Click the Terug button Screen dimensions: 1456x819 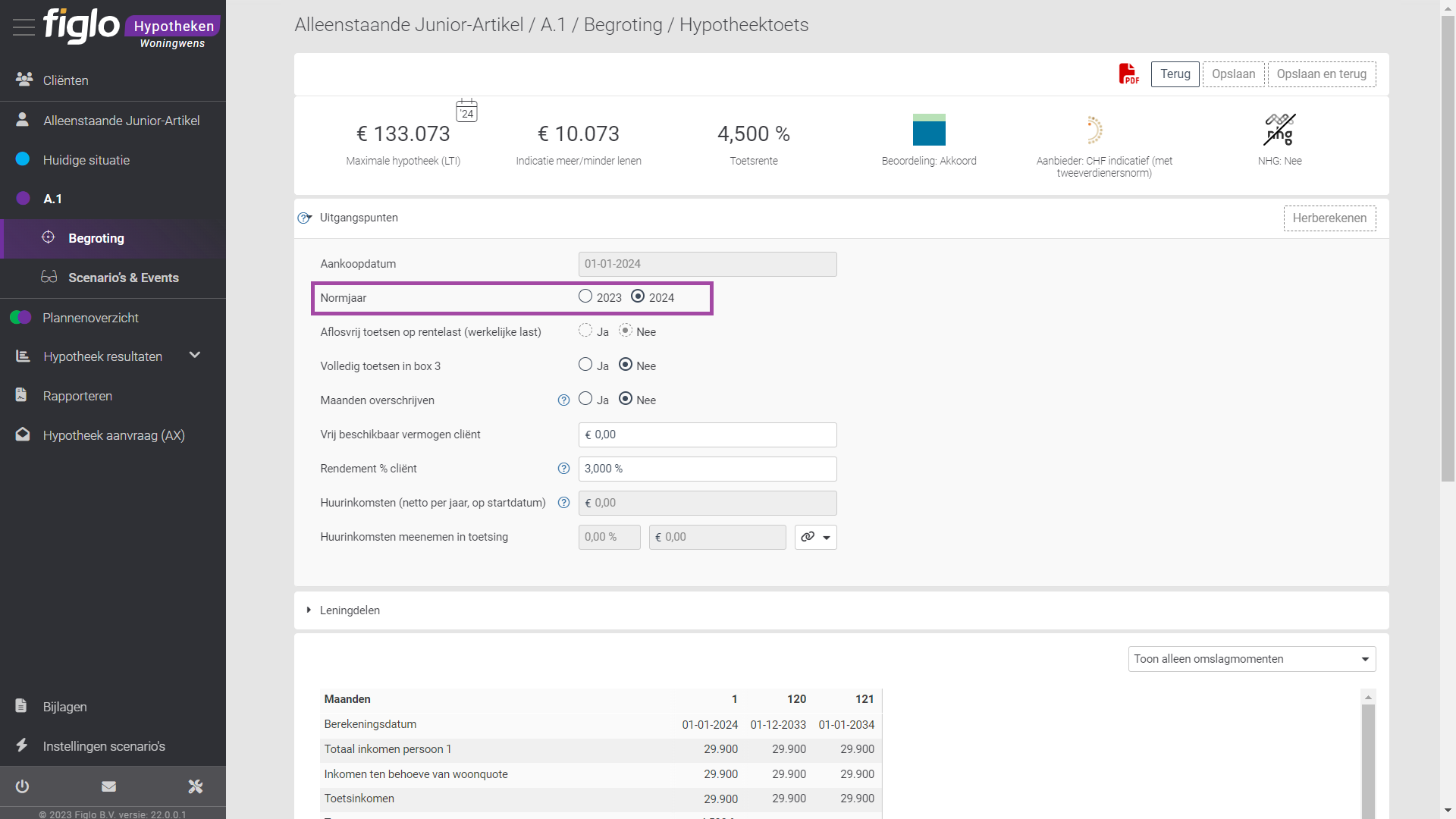pyautogui.click(x=1175, y=74)
